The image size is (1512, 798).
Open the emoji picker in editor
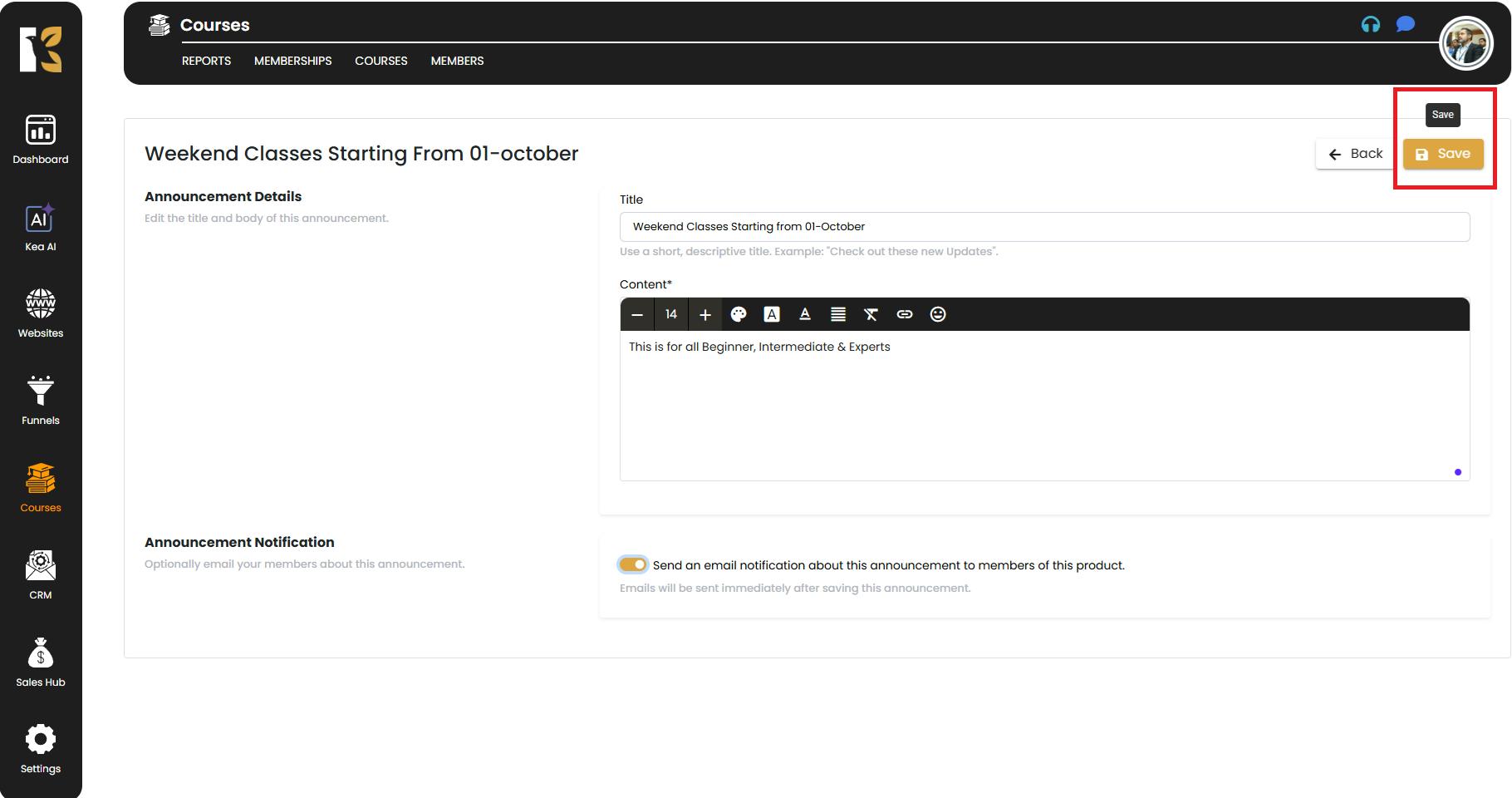click(x=937, y=314)
